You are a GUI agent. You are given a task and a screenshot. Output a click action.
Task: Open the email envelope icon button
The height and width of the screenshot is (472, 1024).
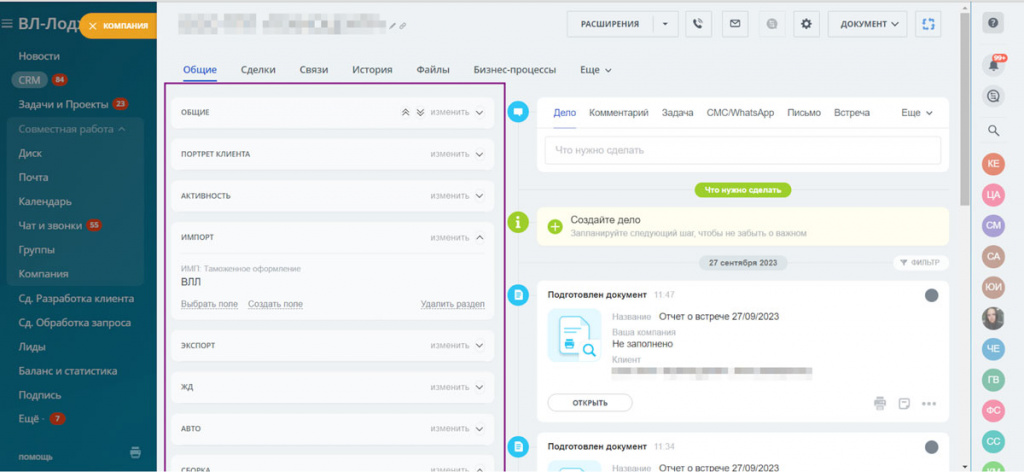[x=734, y=24]
